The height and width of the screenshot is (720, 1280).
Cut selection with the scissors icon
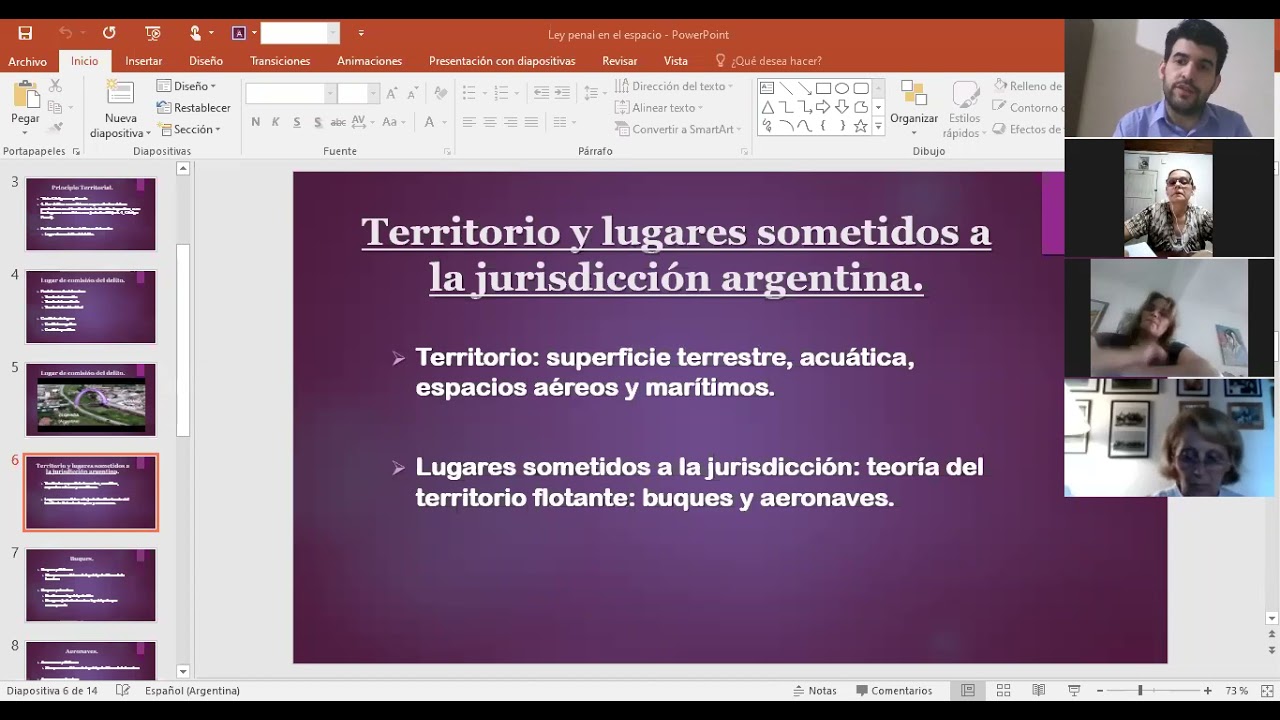56,87
